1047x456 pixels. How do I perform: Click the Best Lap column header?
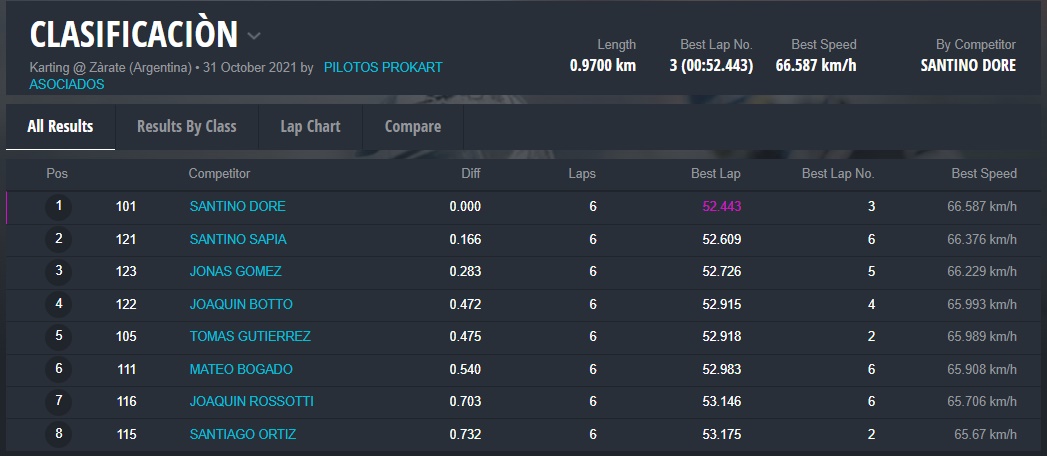point(715,174)
